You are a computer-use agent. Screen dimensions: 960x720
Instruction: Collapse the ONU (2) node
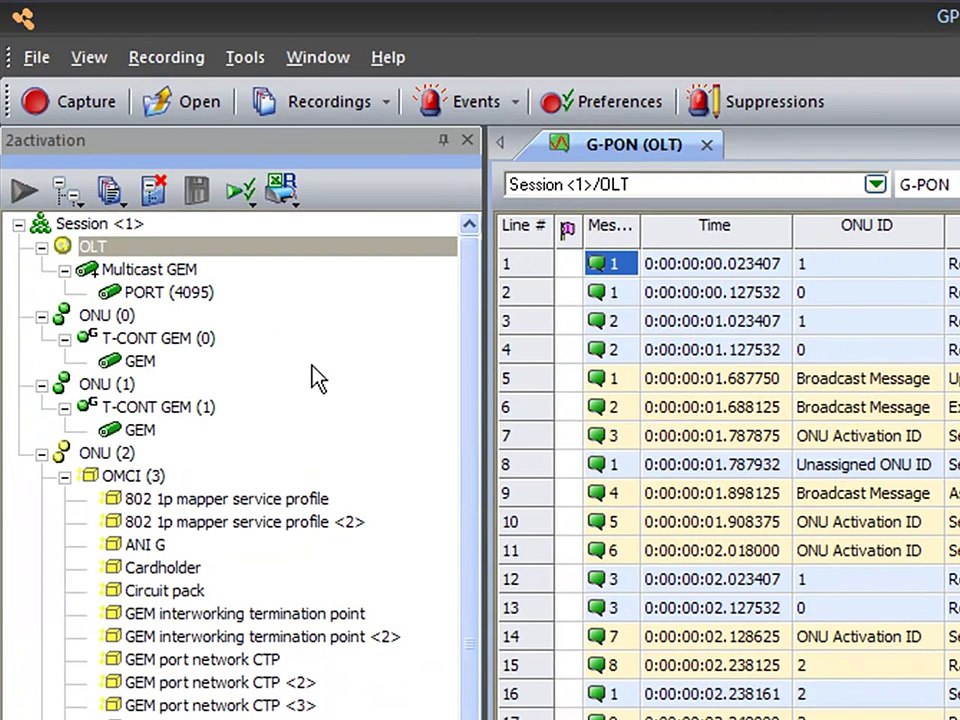coord(42,455)
